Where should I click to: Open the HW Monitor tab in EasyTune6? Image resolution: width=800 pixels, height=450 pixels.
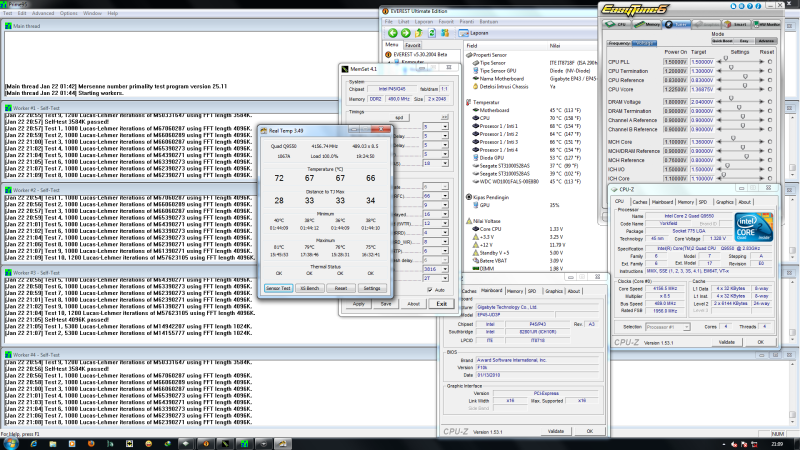coord(766,24)
